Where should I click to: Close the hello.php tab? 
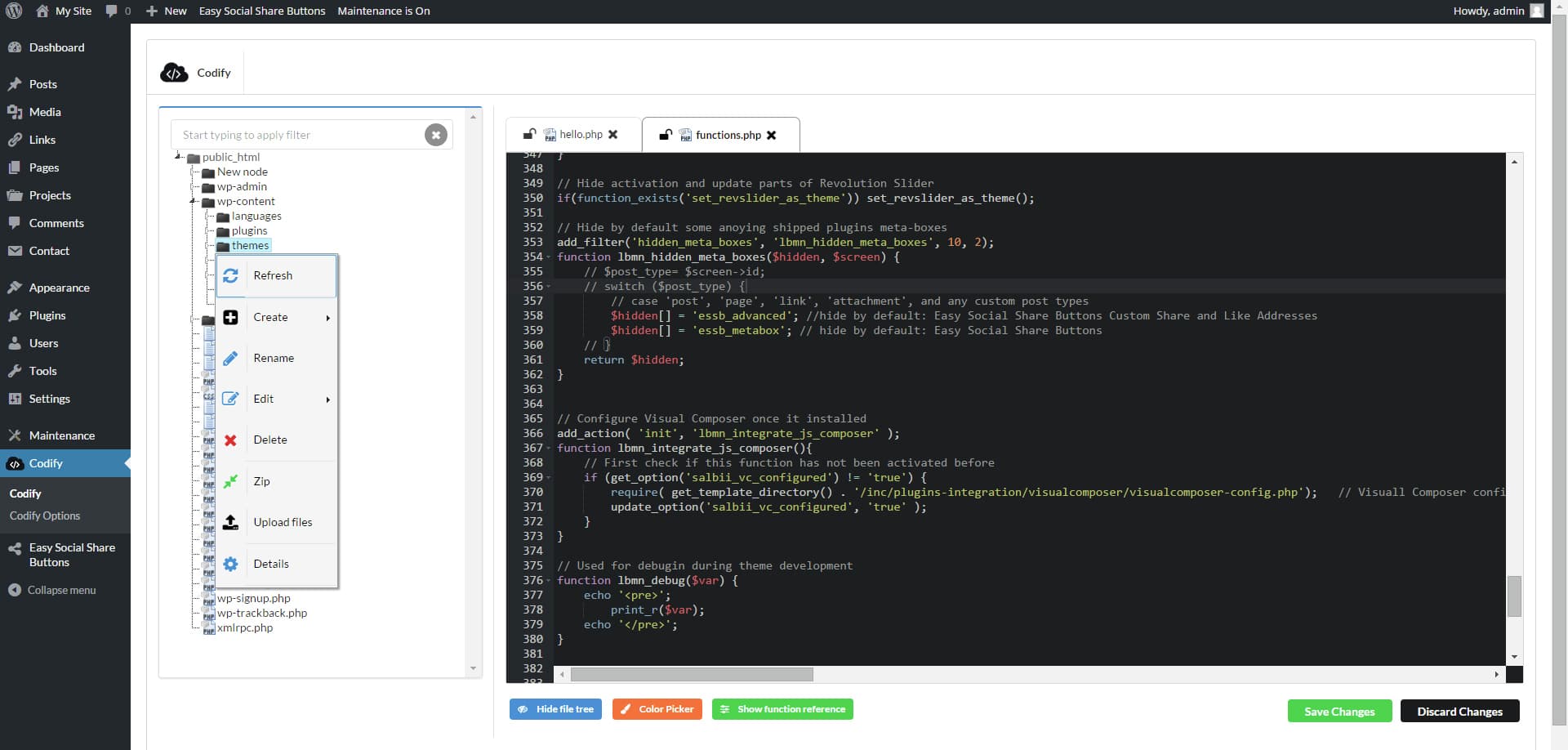613,134
